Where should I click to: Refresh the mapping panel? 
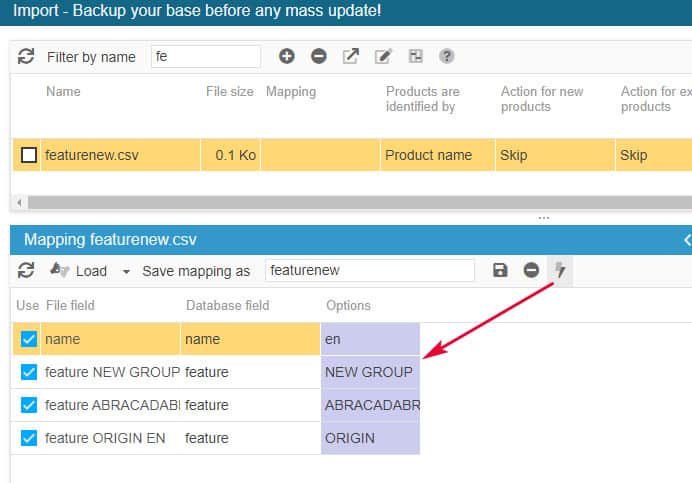[26, 271]
